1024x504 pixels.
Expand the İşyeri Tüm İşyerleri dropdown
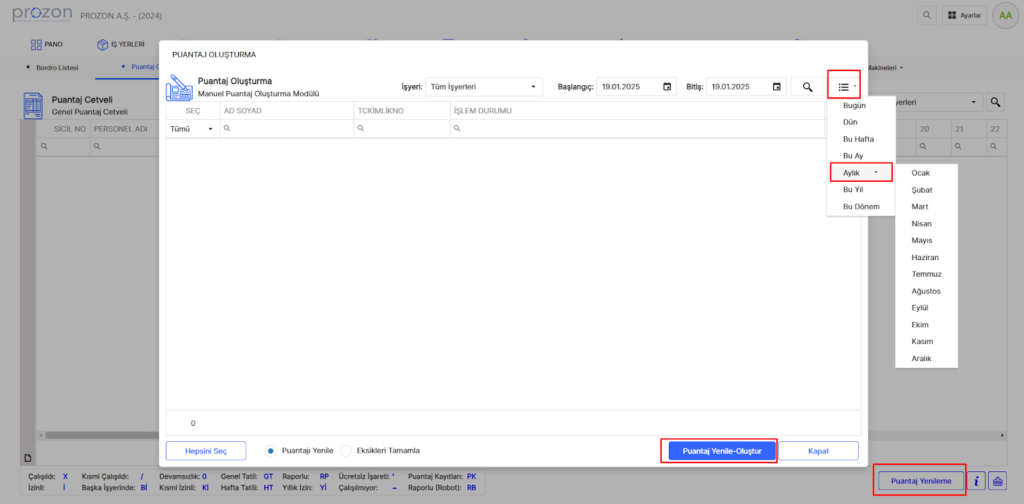pyautogui.click(x=483, y=87)
